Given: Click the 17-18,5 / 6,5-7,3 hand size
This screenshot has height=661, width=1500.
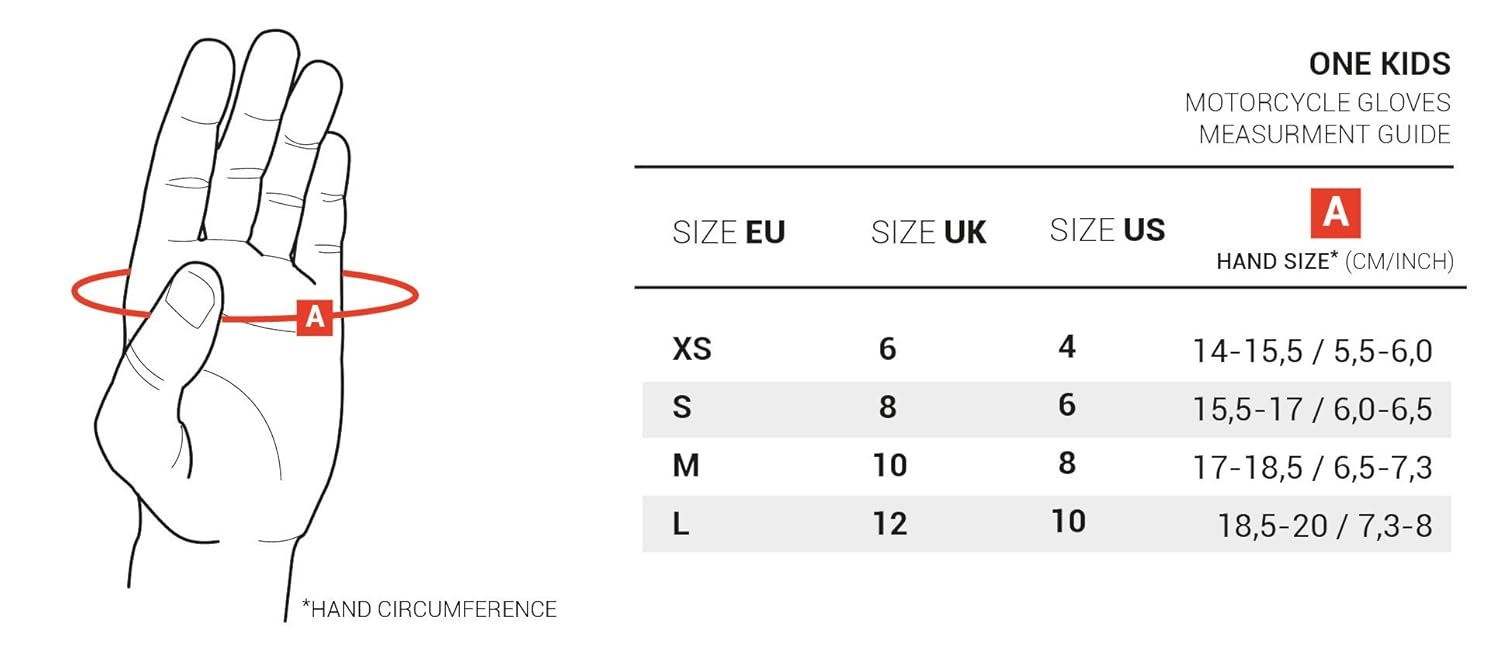Looking at the screenshot, I should 1312,468.
